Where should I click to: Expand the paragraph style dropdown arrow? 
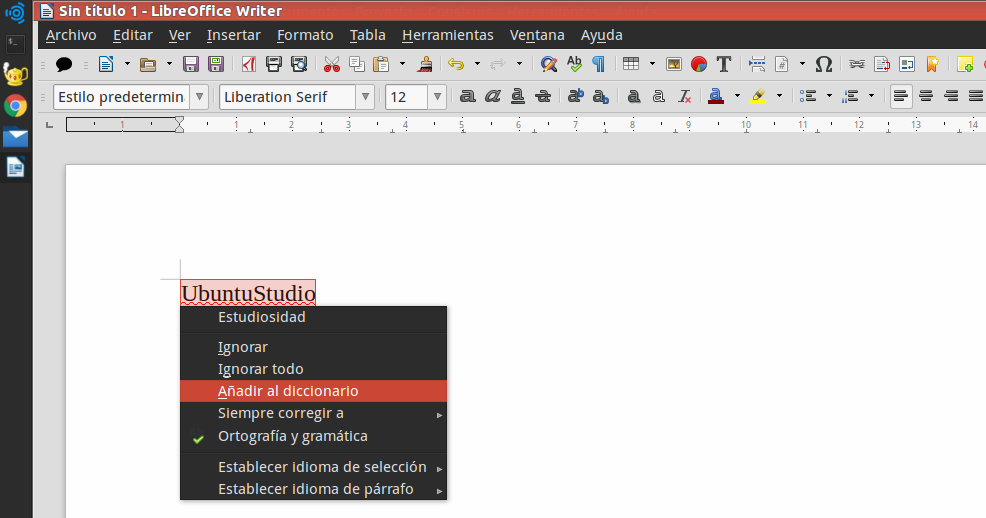point(199,97)
